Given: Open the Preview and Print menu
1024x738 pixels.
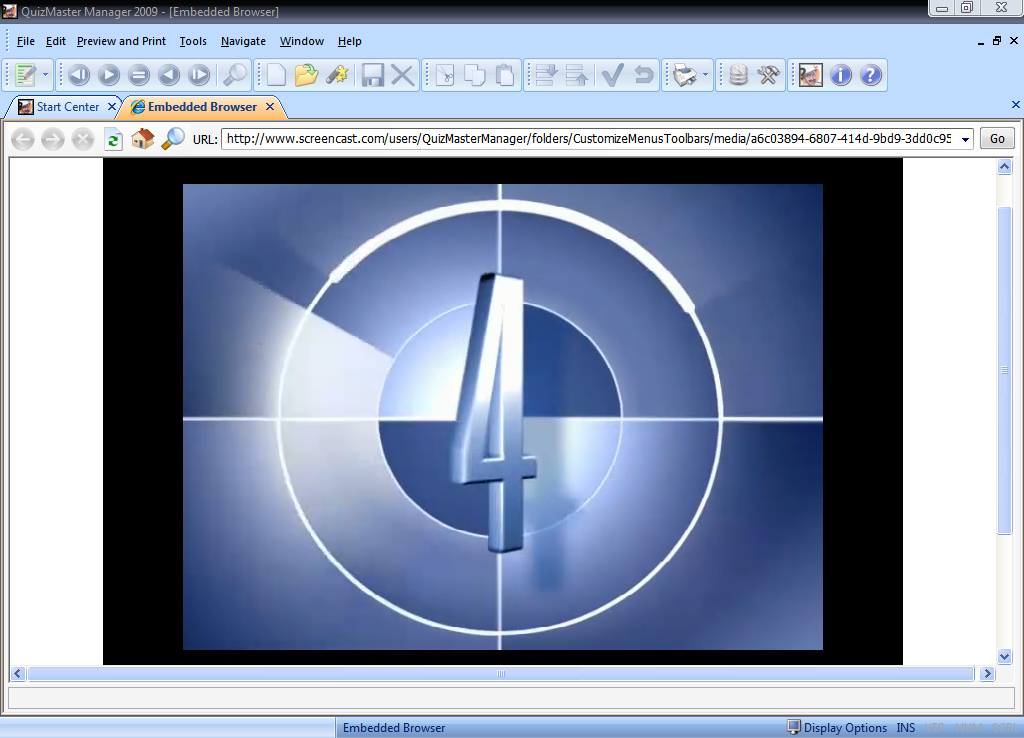Looking at the screenshot, I should (x=121, y=41).
